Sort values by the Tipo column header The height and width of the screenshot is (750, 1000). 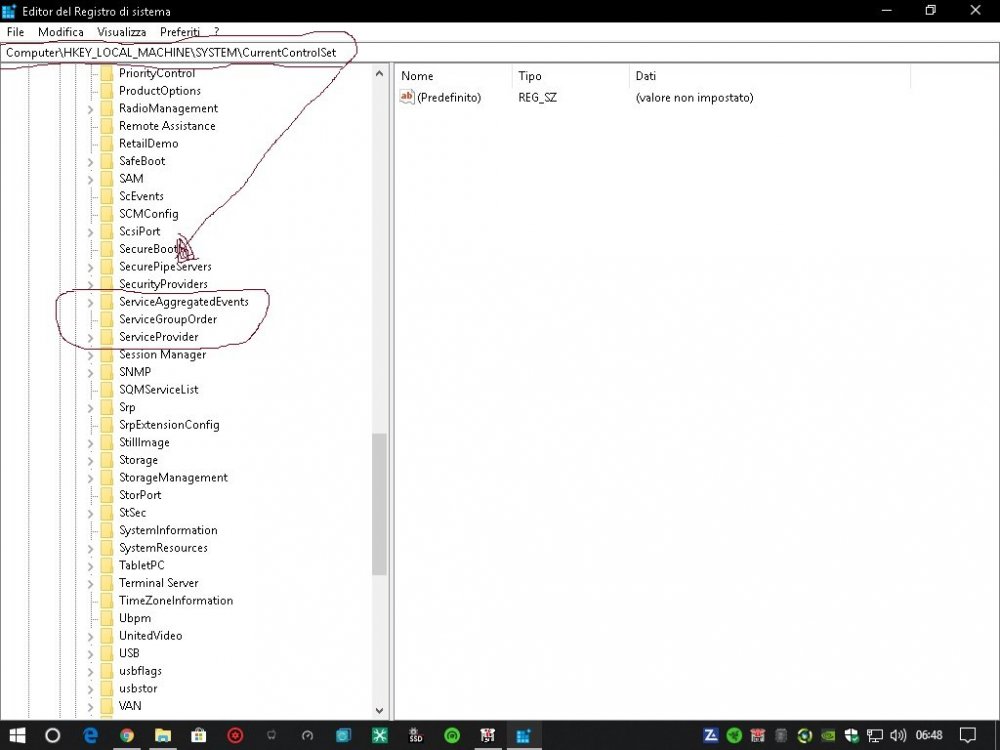570,76
